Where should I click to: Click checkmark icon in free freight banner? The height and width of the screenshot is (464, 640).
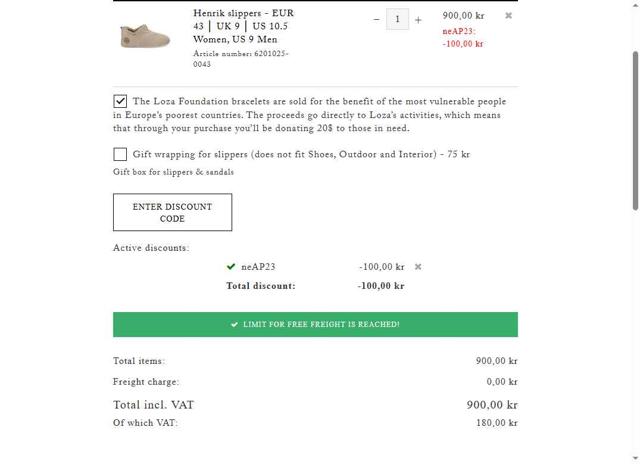tap(234, 325)
